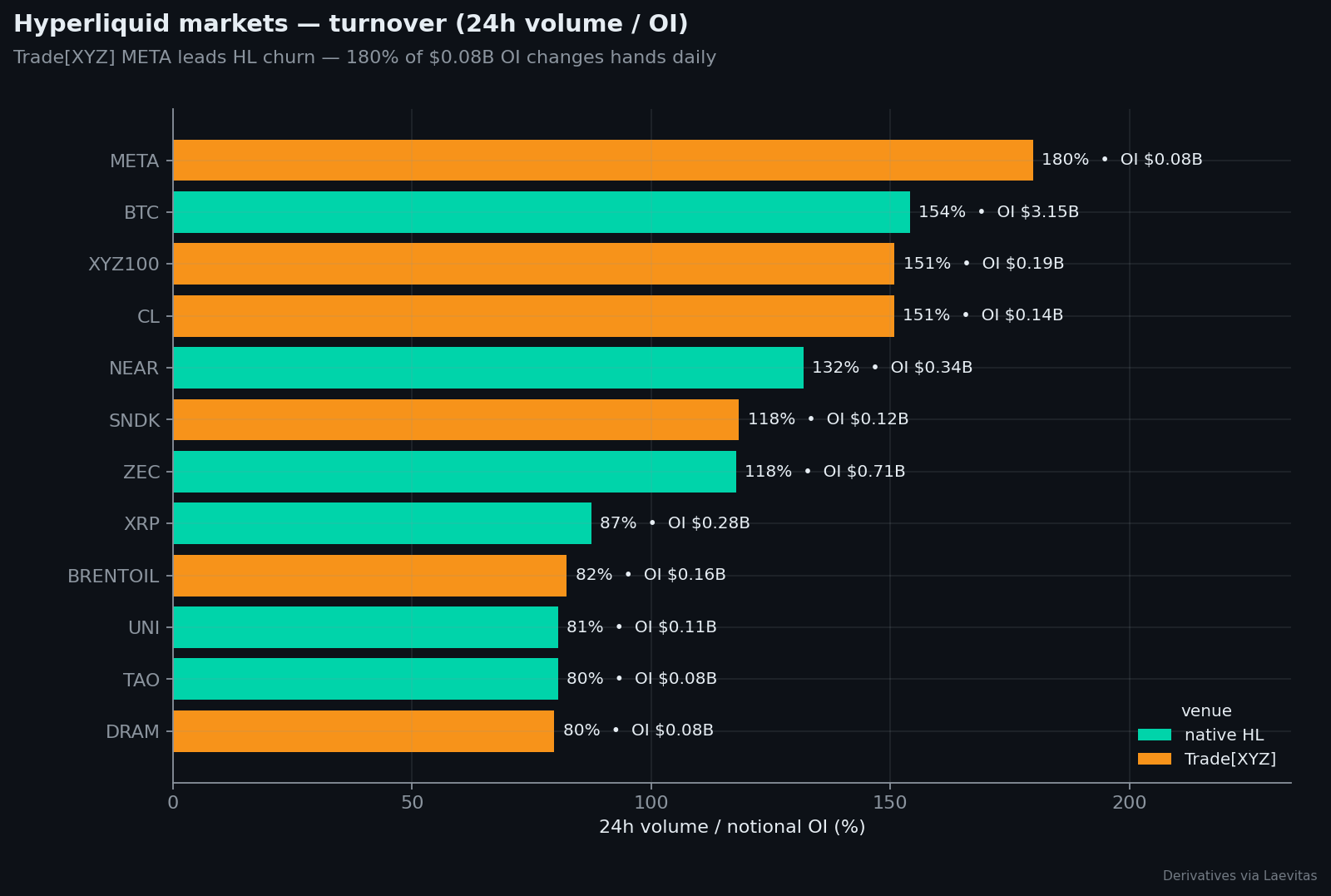Click the chart title 'Hyperliquid markets — turnover'

230,24
